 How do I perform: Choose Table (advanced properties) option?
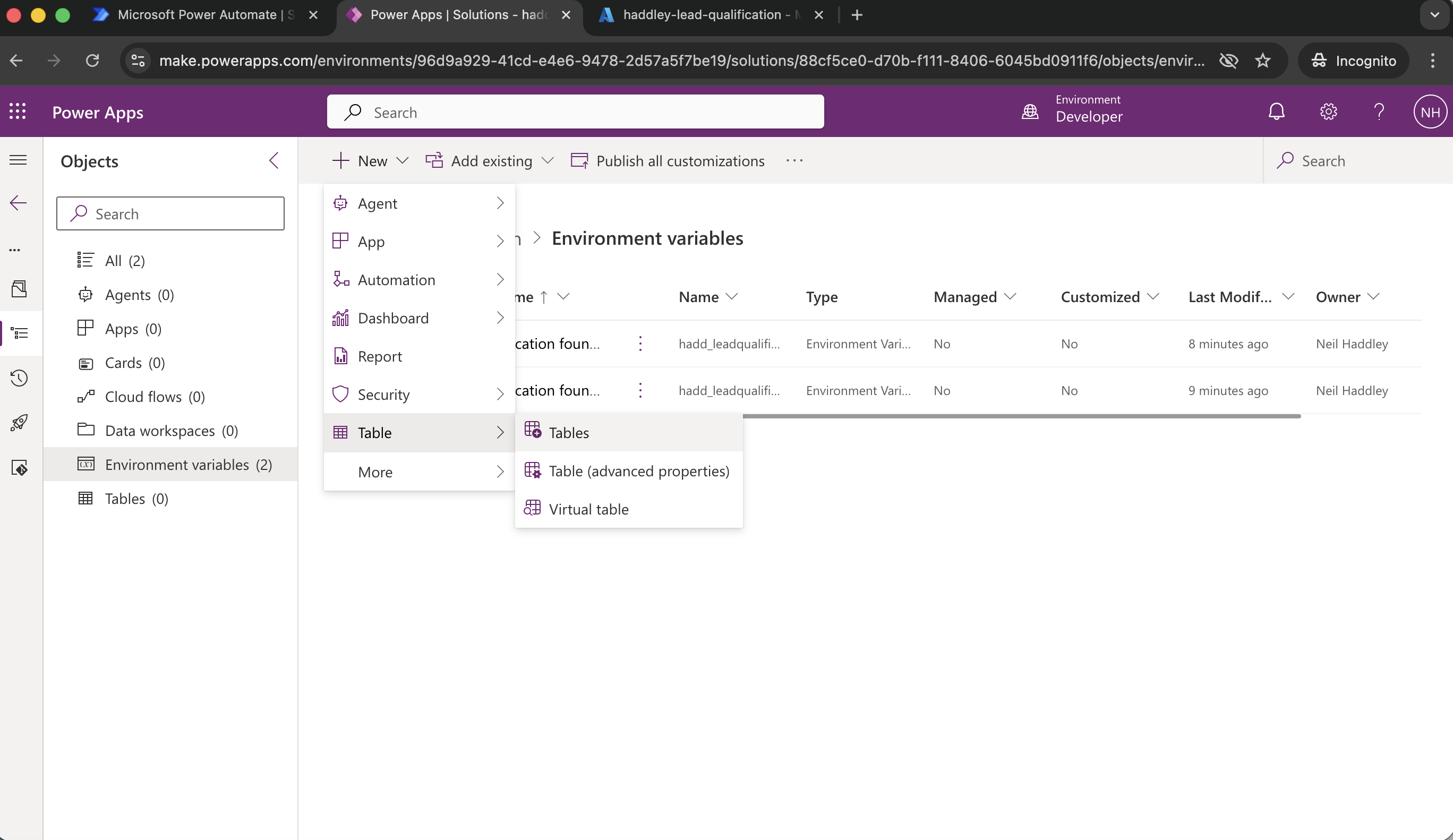pos(638,471)
